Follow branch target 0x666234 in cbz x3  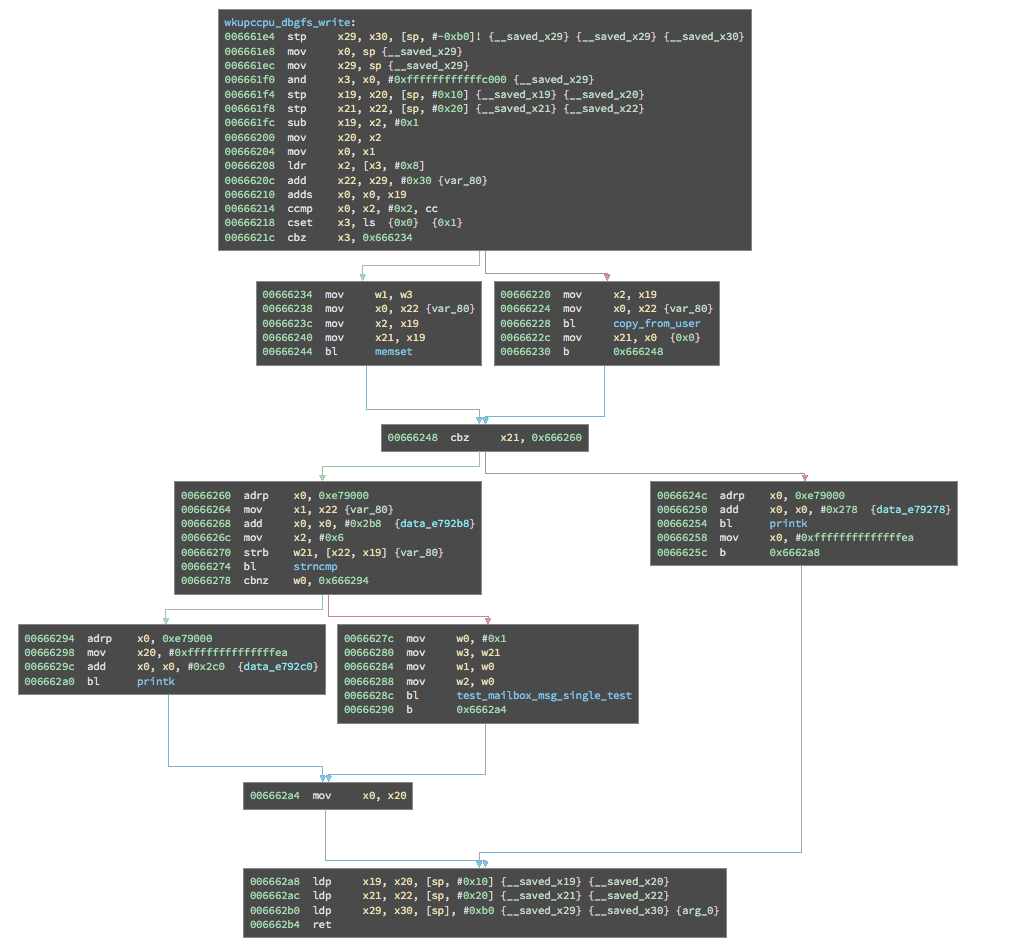click(387, 238)
